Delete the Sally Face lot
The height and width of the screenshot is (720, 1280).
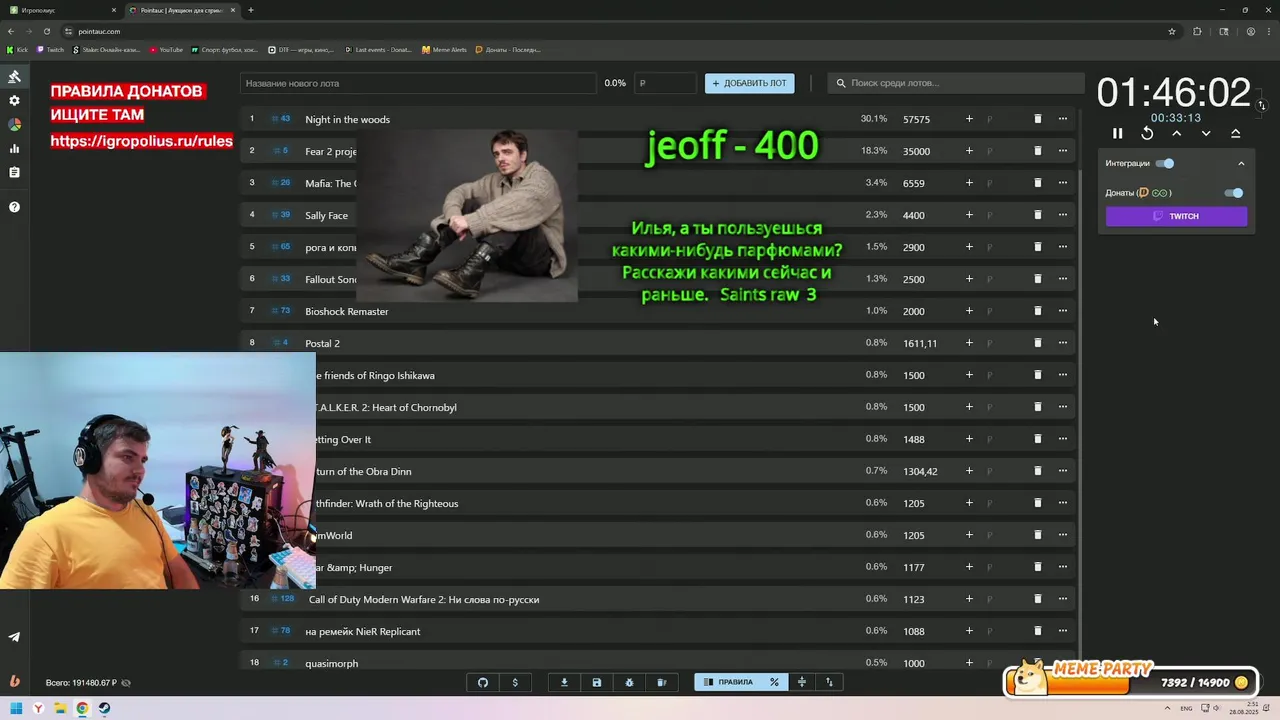pyautogui.click(x=1037, y=215)
